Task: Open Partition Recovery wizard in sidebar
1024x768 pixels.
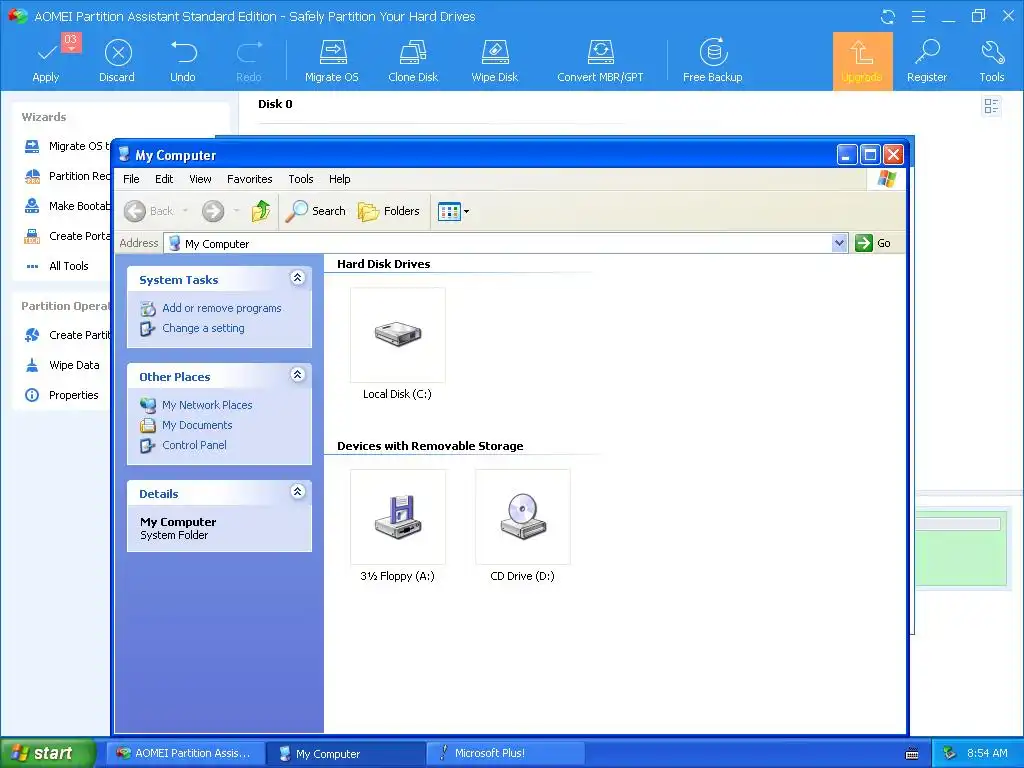Action: [x=67, y=176]
